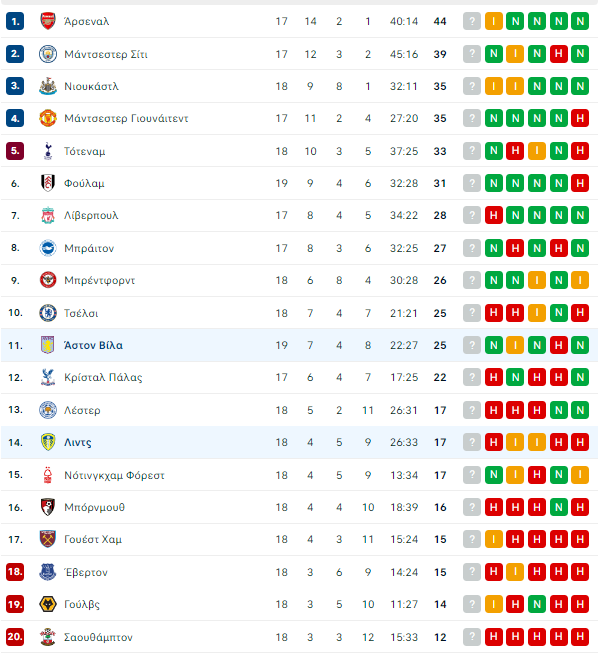Click the Arsenal club crest
The image size is (603, 656).
tap(48, 21)
